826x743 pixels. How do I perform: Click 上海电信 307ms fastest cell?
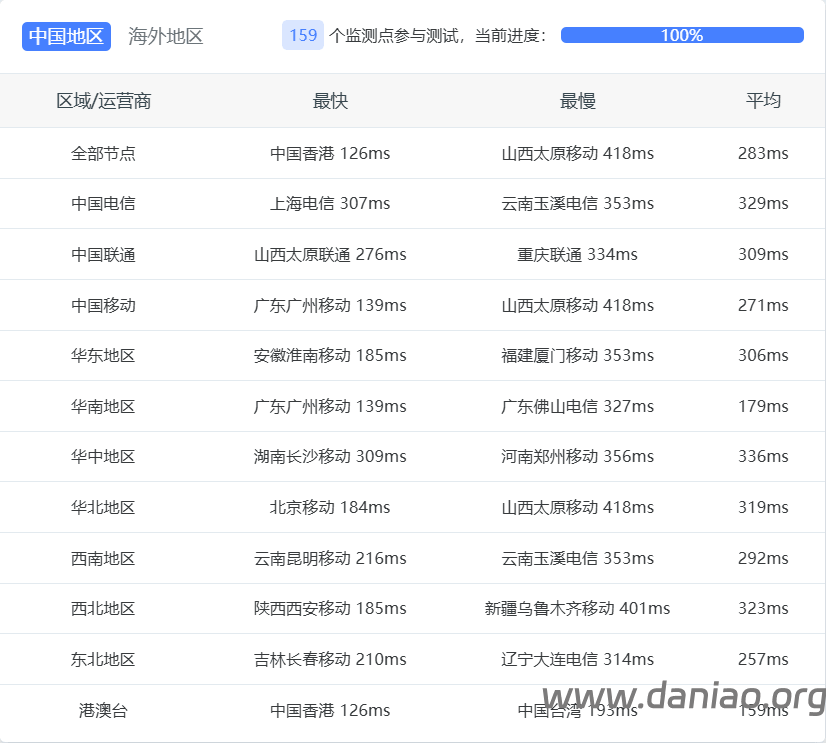[330, 203]
